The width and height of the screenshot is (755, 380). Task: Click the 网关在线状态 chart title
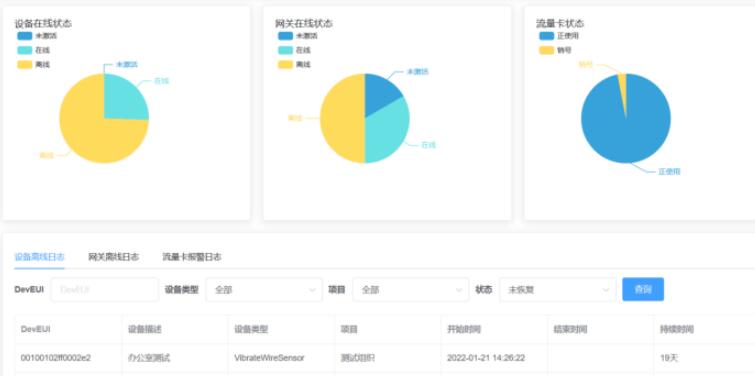pos(304,23)
